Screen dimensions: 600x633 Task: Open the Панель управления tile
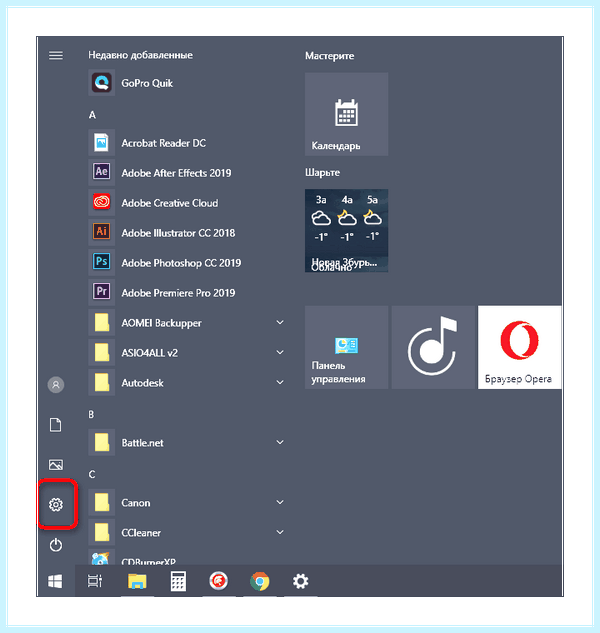(x=346, y=347)
